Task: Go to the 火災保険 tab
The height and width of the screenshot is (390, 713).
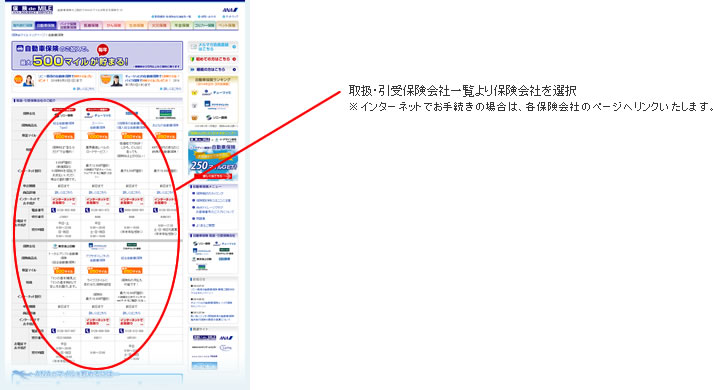Action: coord(159,25)
